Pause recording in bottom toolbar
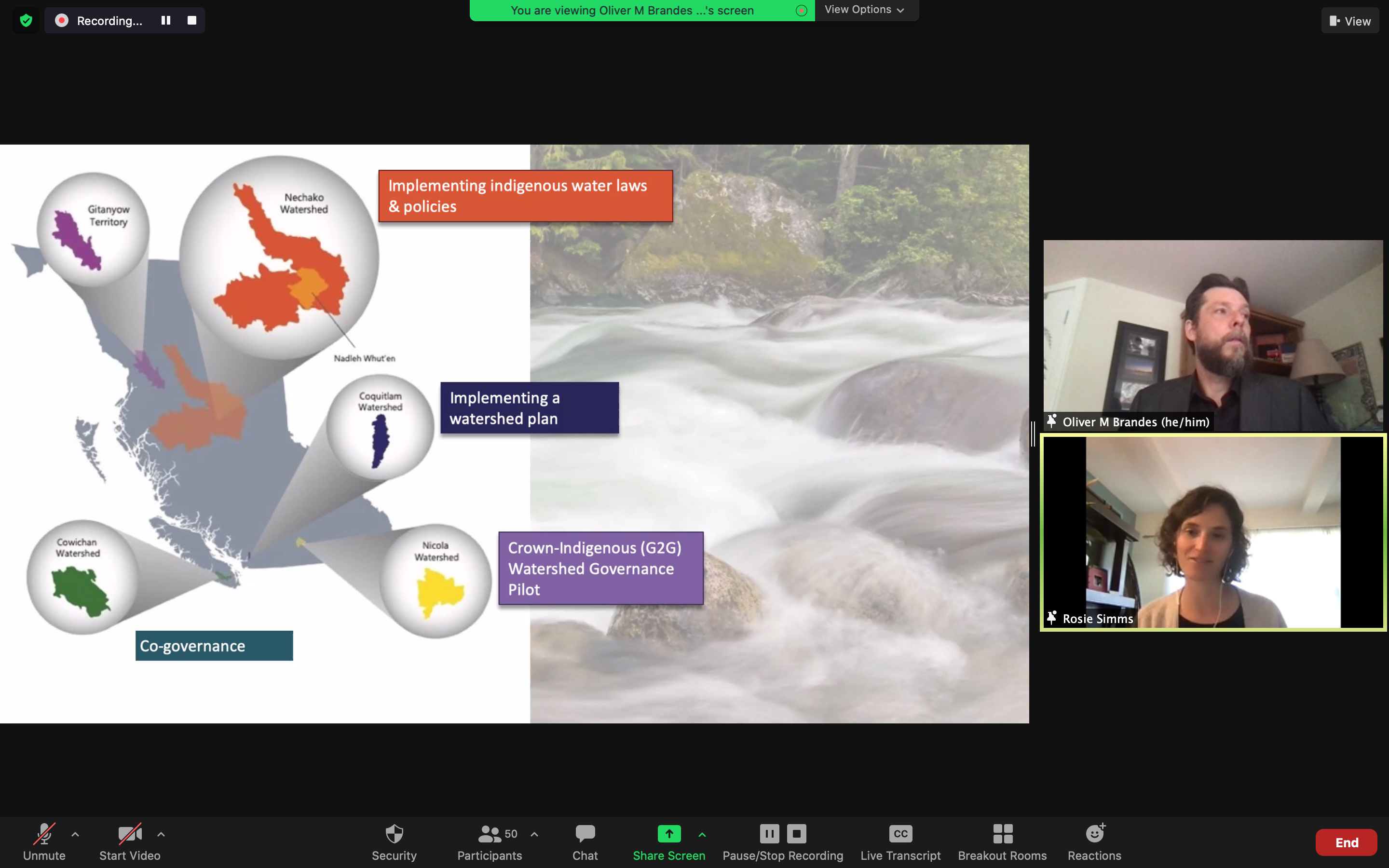Viewport: 1389px width, 868px height. pyautogui.click(x=769, y=834)
